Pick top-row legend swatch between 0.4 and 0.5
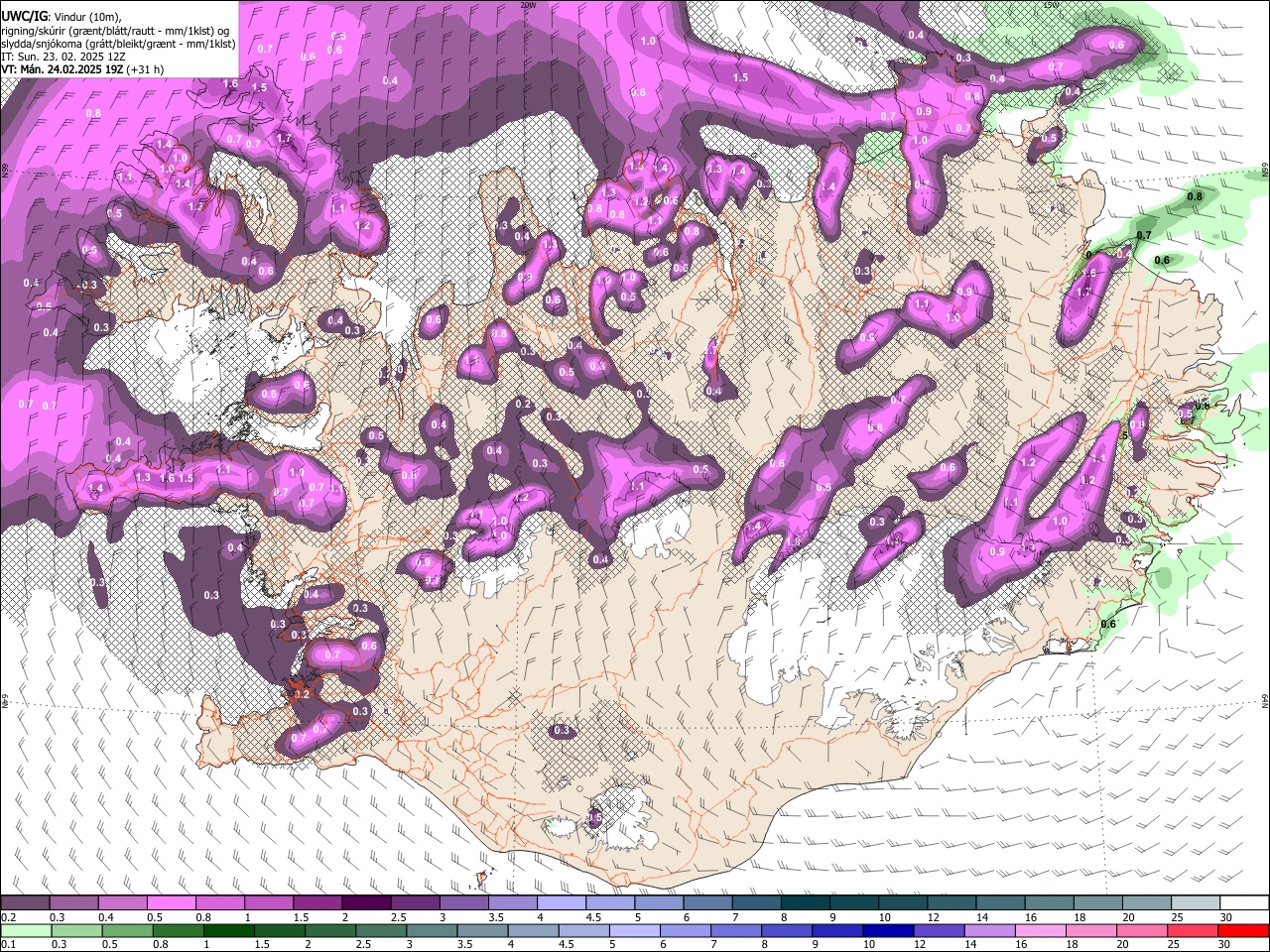Screen dimensions: 1270x952 [x=124, y=903]
